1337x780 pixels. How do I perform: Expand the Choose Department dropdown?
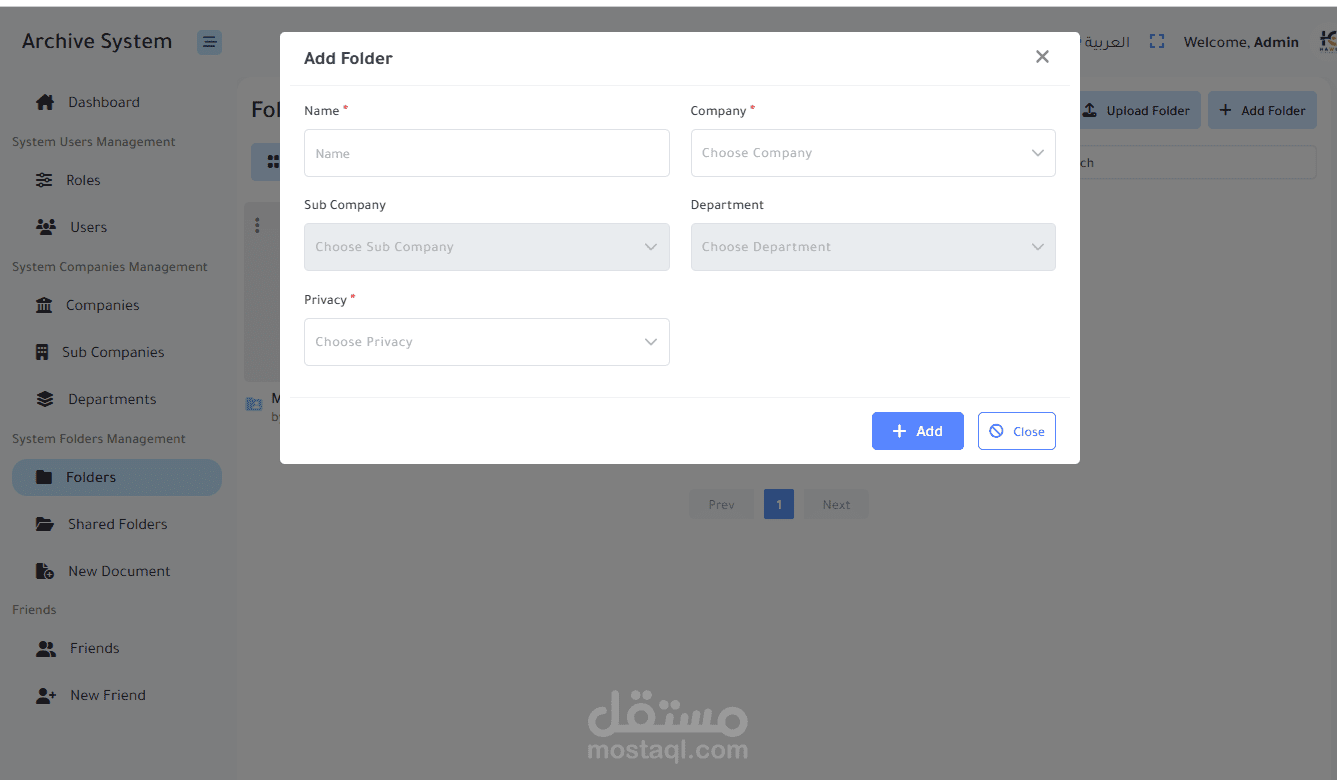tap(872, 247)
